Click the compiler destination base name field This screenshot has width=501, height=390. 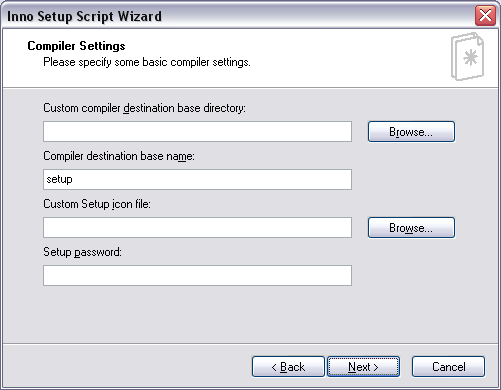[x=197, y=180]
